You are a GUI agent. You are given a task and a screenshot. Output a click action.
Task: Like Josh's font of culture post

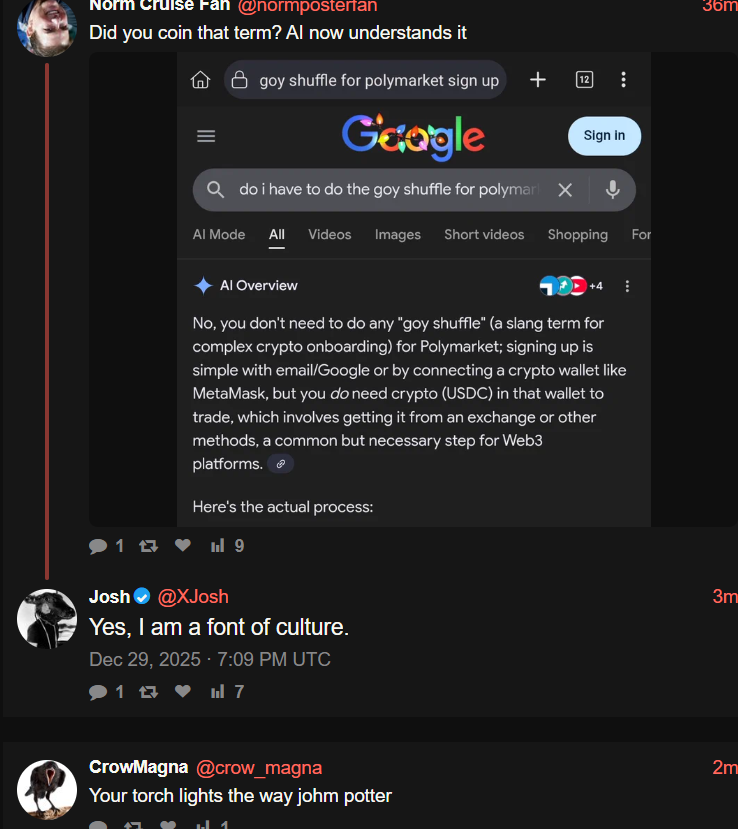click(182, 691)
